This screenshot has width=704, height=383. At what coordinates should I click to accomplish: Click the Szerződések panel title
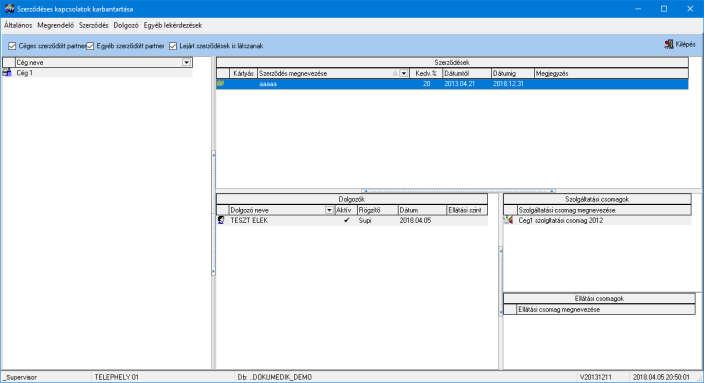pos(452,62)
